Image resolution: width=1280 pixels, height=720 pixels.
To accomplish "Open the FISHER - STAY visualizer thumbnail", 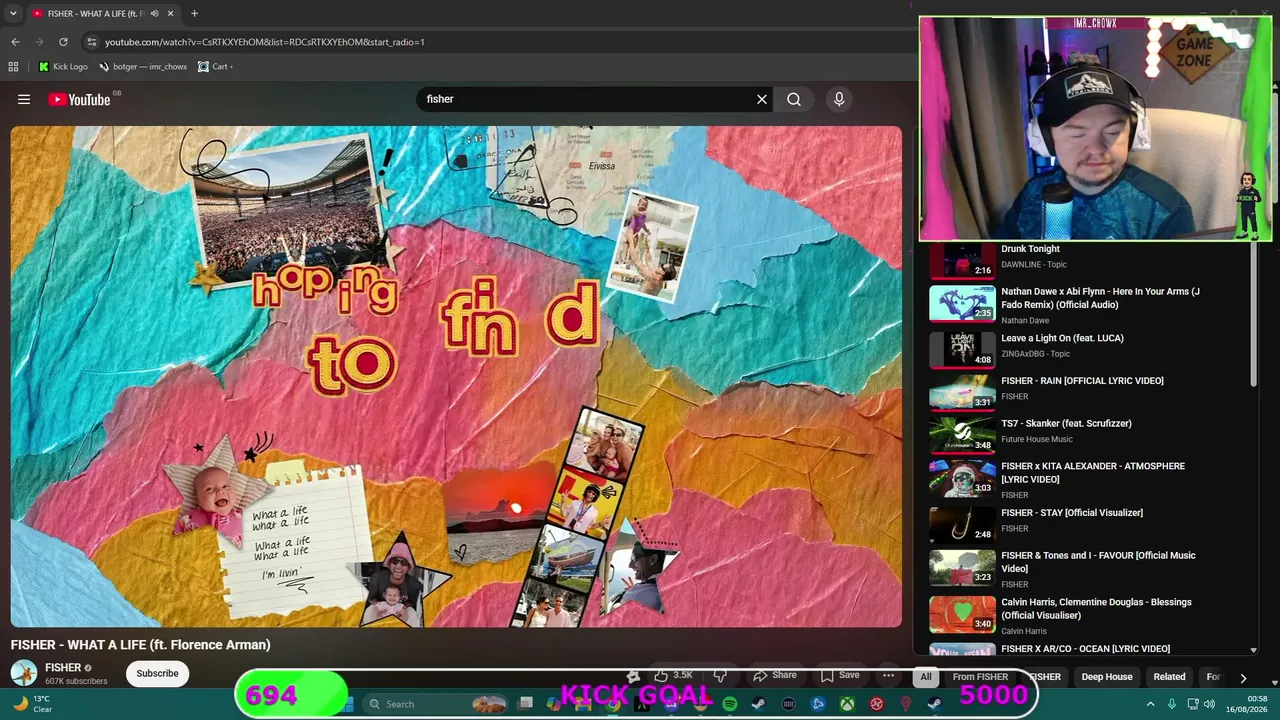I will click(962, 525).
